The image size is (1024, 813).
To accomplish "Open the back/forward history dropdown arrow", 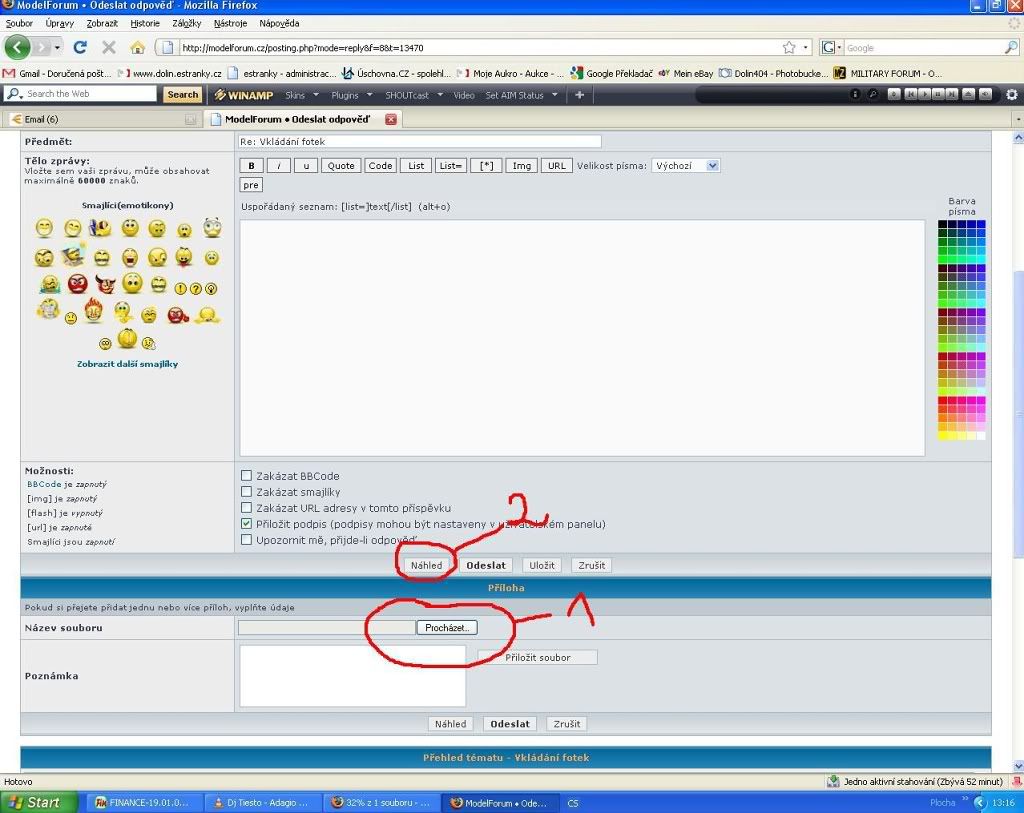I will click(57, 48).
